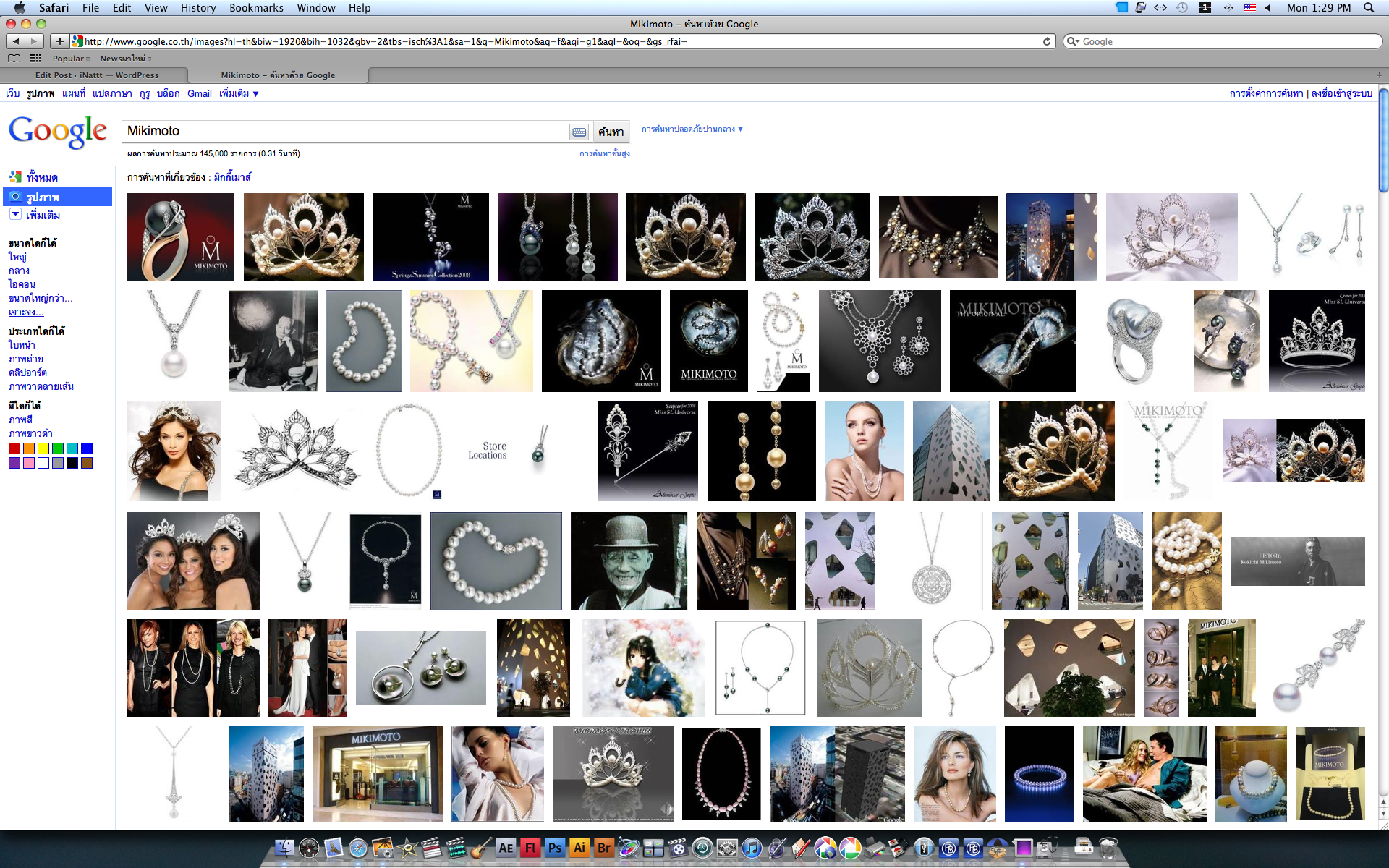
Task: Pick the red color swatch filter
Action: (x=14, y=448)
